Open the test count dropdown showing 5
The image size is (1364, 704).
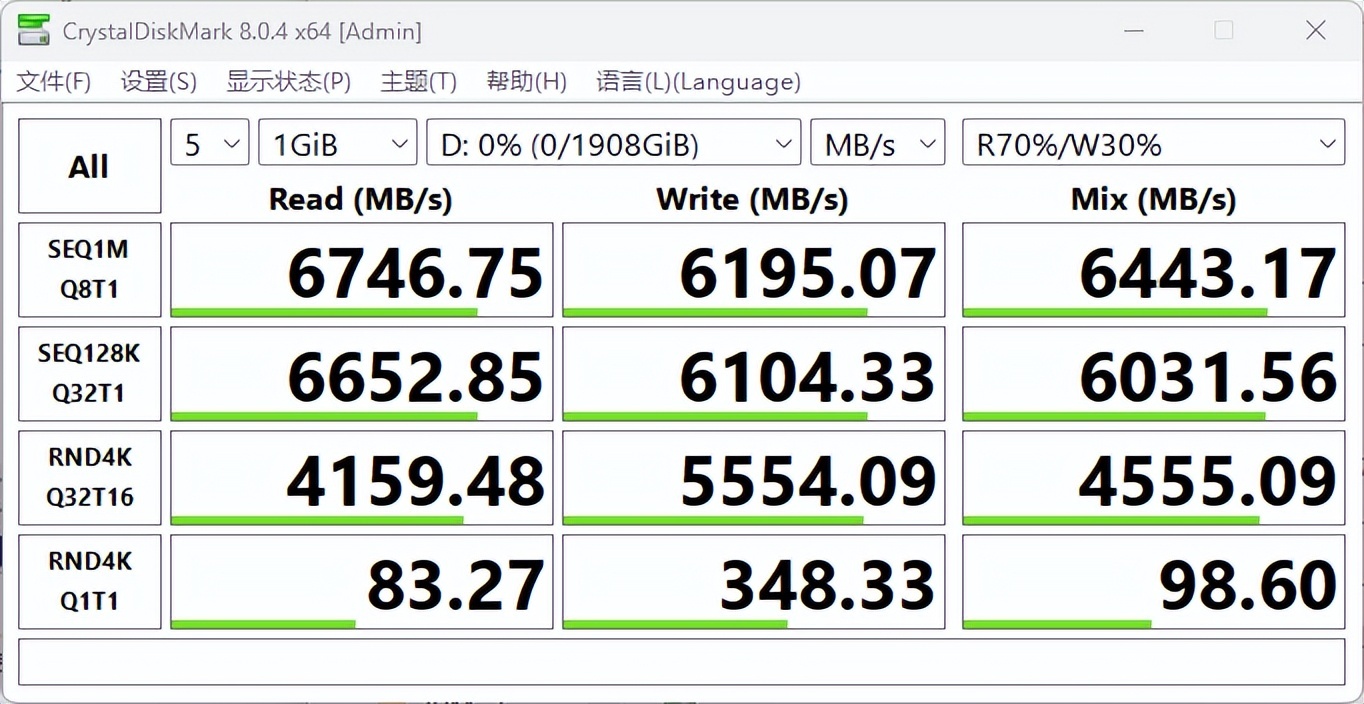210,145
